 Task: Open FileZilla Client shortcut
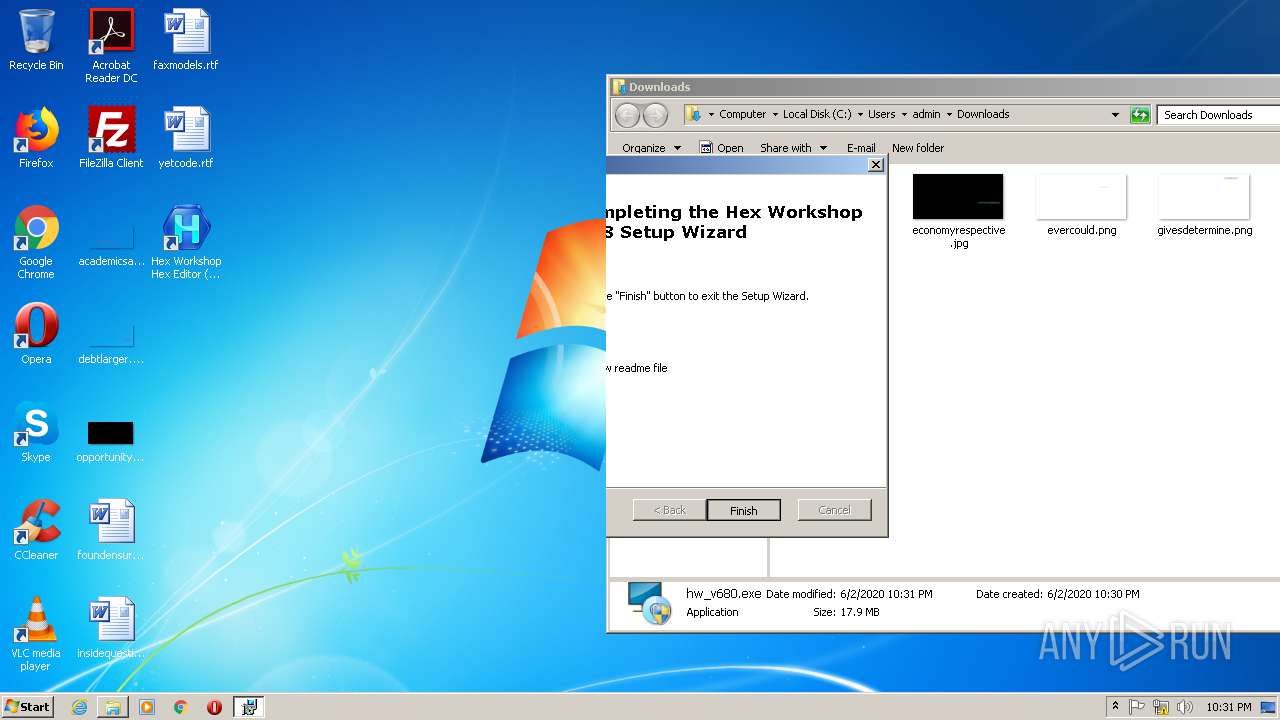click(111, 138)
